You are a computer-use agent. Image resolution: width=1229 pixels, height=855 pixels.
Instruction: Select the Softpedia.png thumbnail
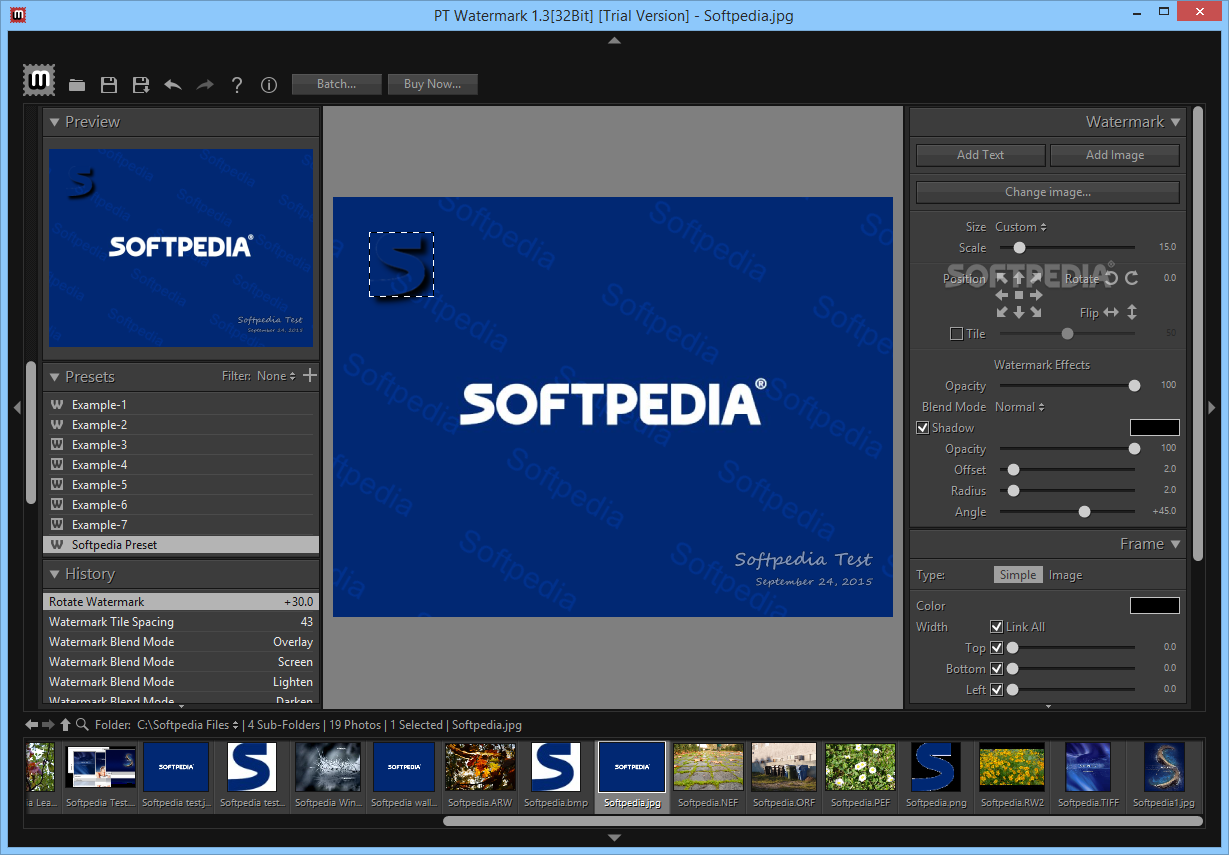point(935,775)
